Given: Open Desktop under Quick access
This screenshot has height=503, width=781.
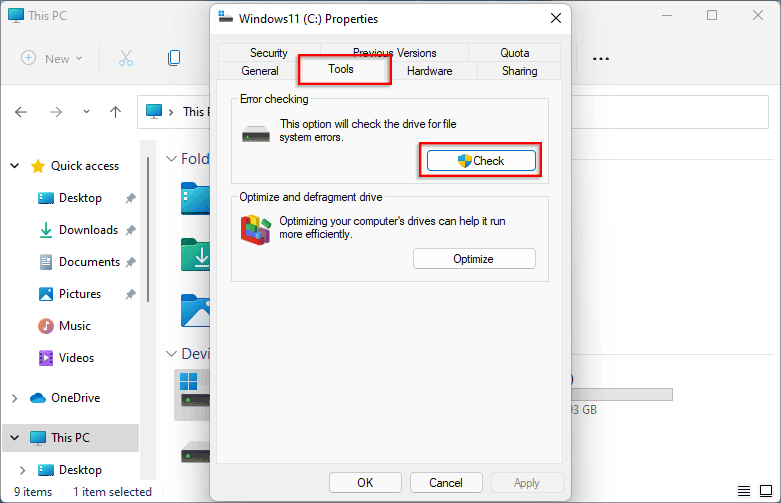Looking at the screenshot, I should (80, 198).
